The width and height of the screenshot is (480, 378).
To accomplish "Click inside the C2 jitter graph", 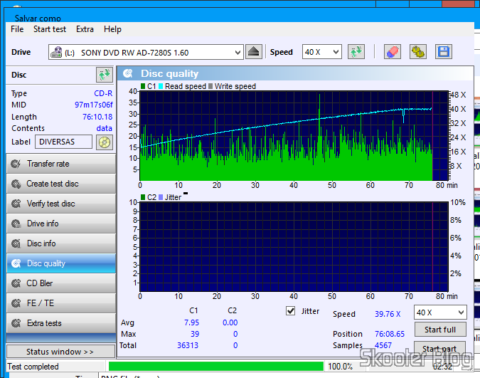I will [294, 247].
